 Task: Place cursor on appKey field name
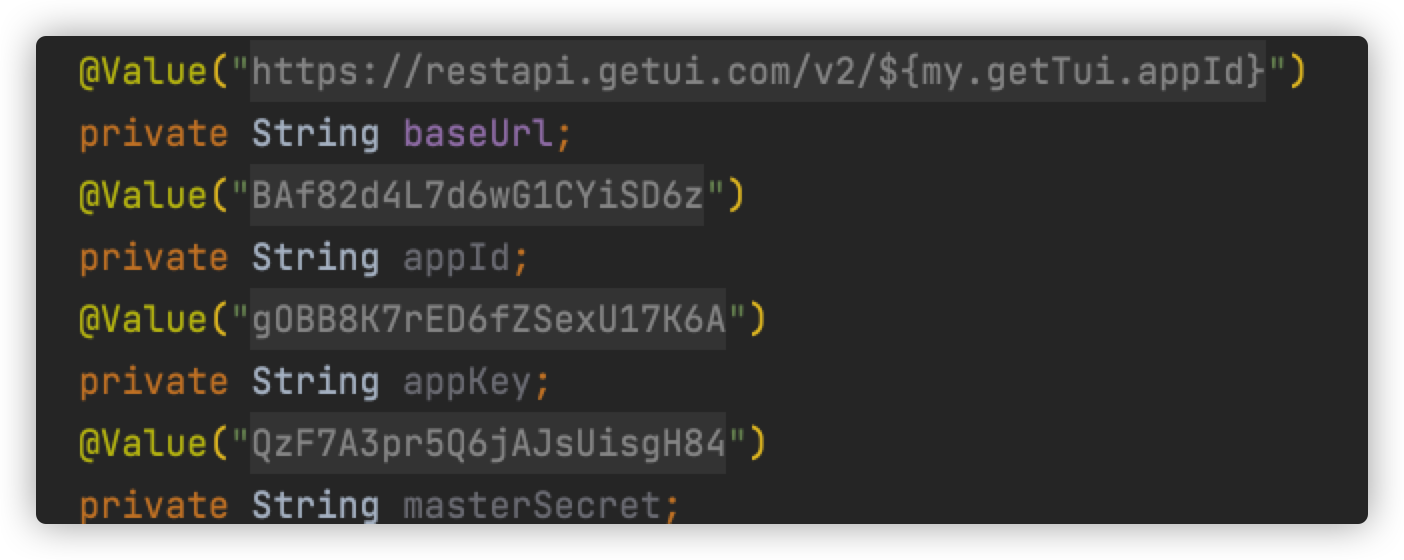click(467, 382)
